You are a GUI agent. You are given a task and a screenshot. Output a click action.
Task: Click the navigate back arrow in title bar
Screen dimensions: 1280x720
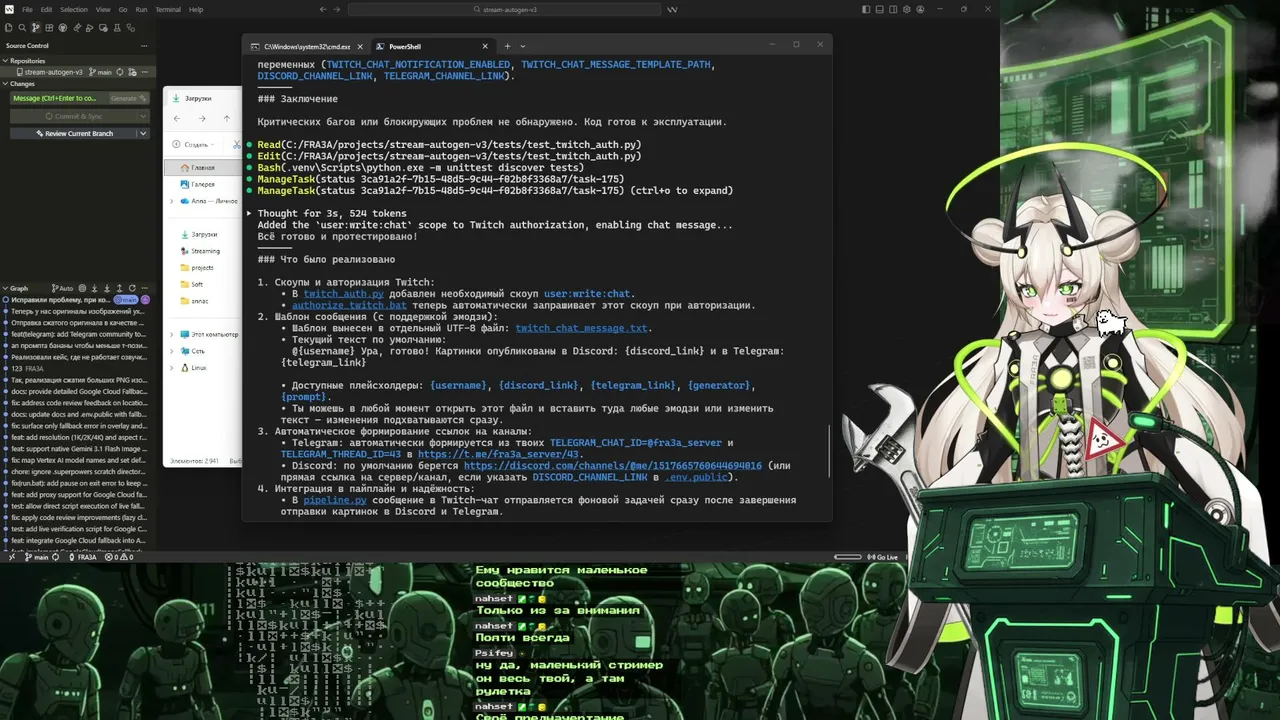pyautogui.click(x=323, y=9)
